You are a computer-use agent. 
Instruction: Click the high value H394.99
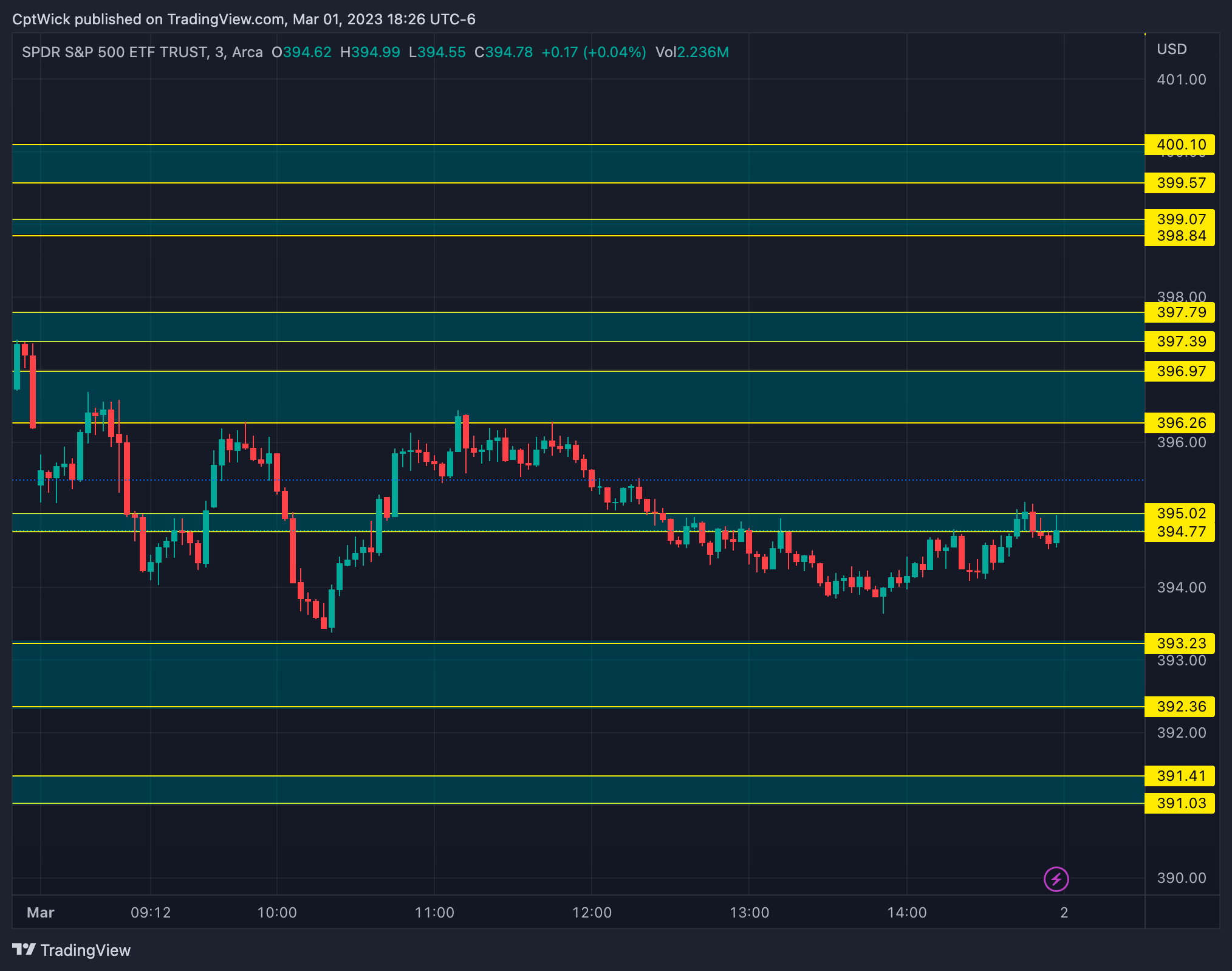[370, 52]
